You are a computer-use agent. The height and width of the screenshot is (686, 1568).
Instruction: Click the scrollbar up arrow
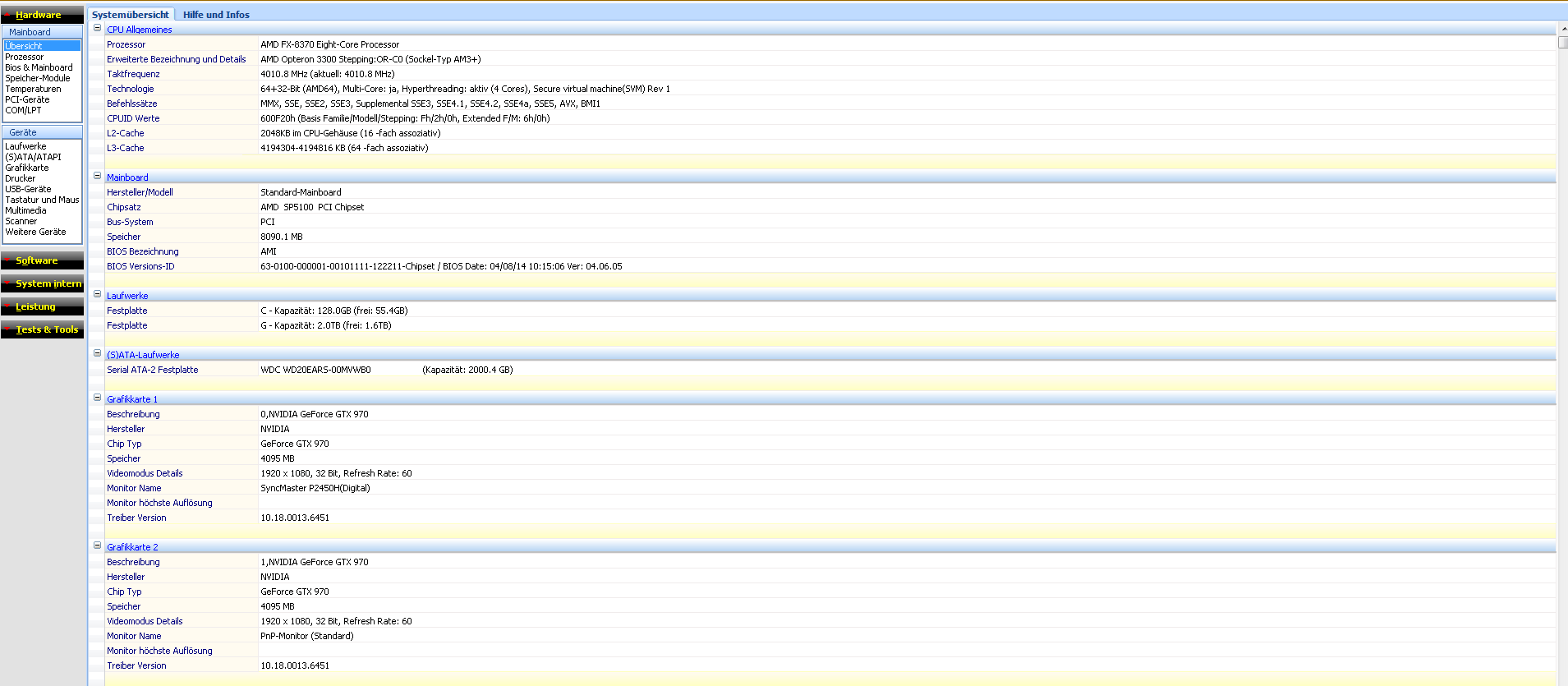pyautogui.click(x=1562, y=29)
